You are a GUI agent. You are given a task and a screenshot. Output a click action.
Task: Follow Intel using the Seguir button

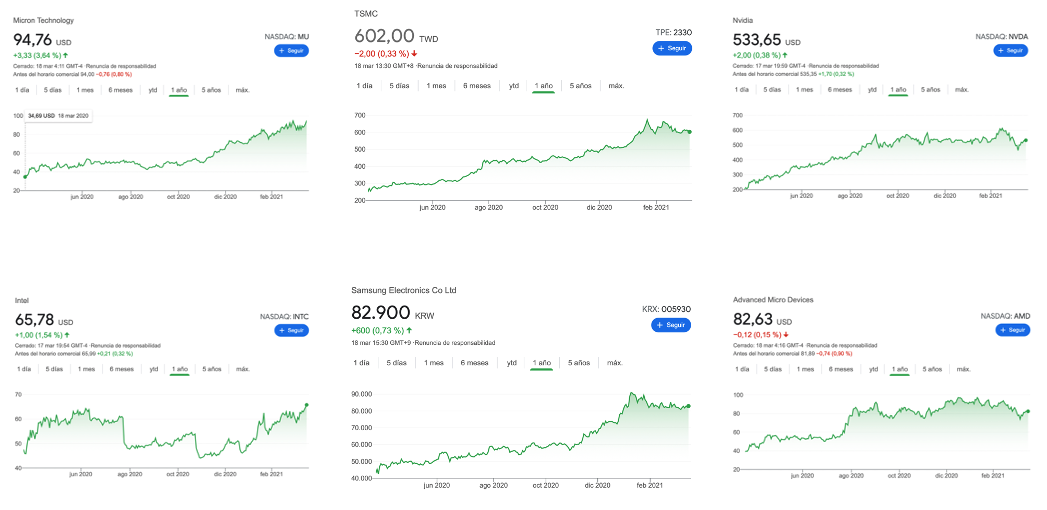click(292, 330)
